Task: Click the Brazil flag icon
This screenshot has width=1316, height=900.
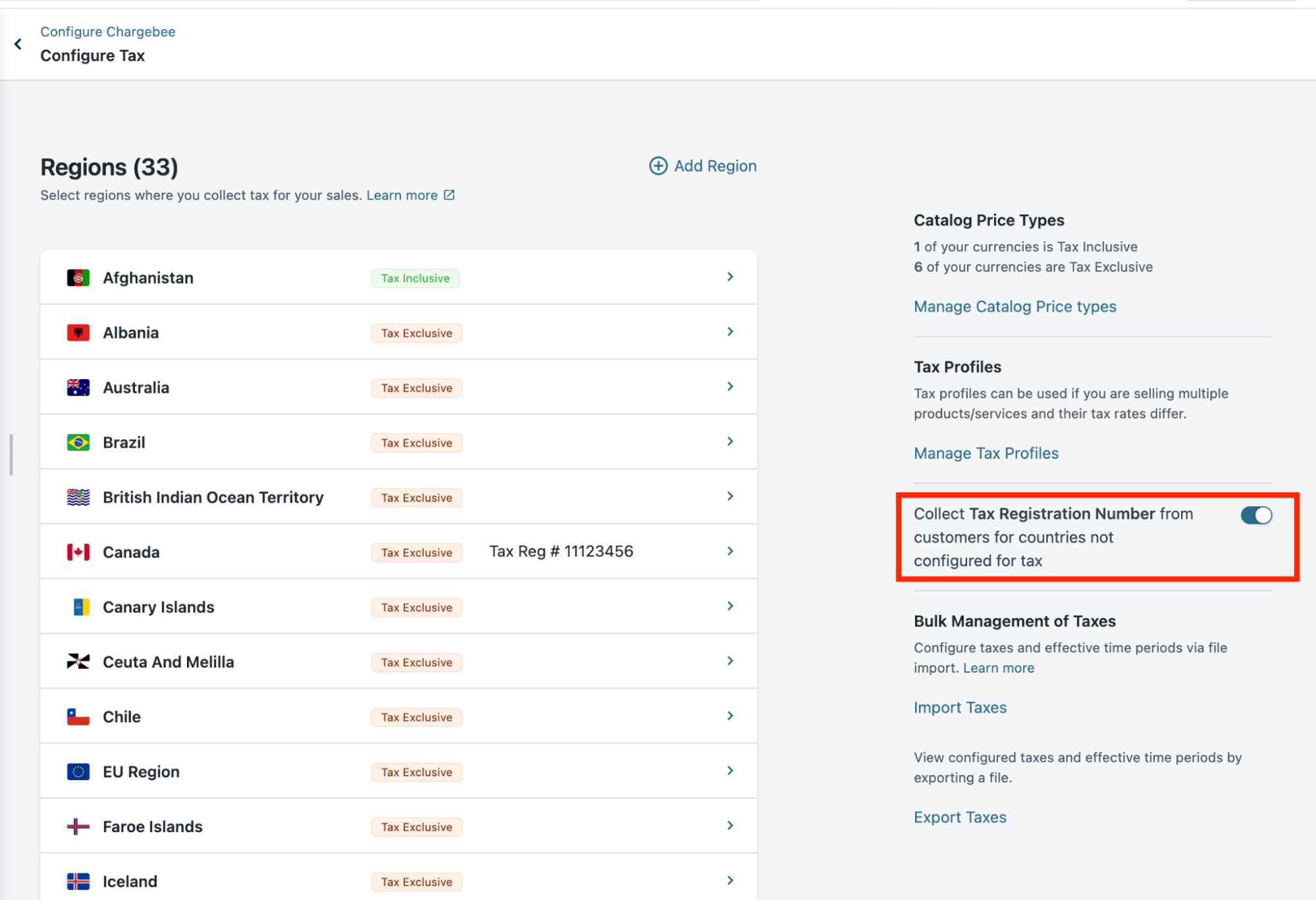Action: [78, 442]
